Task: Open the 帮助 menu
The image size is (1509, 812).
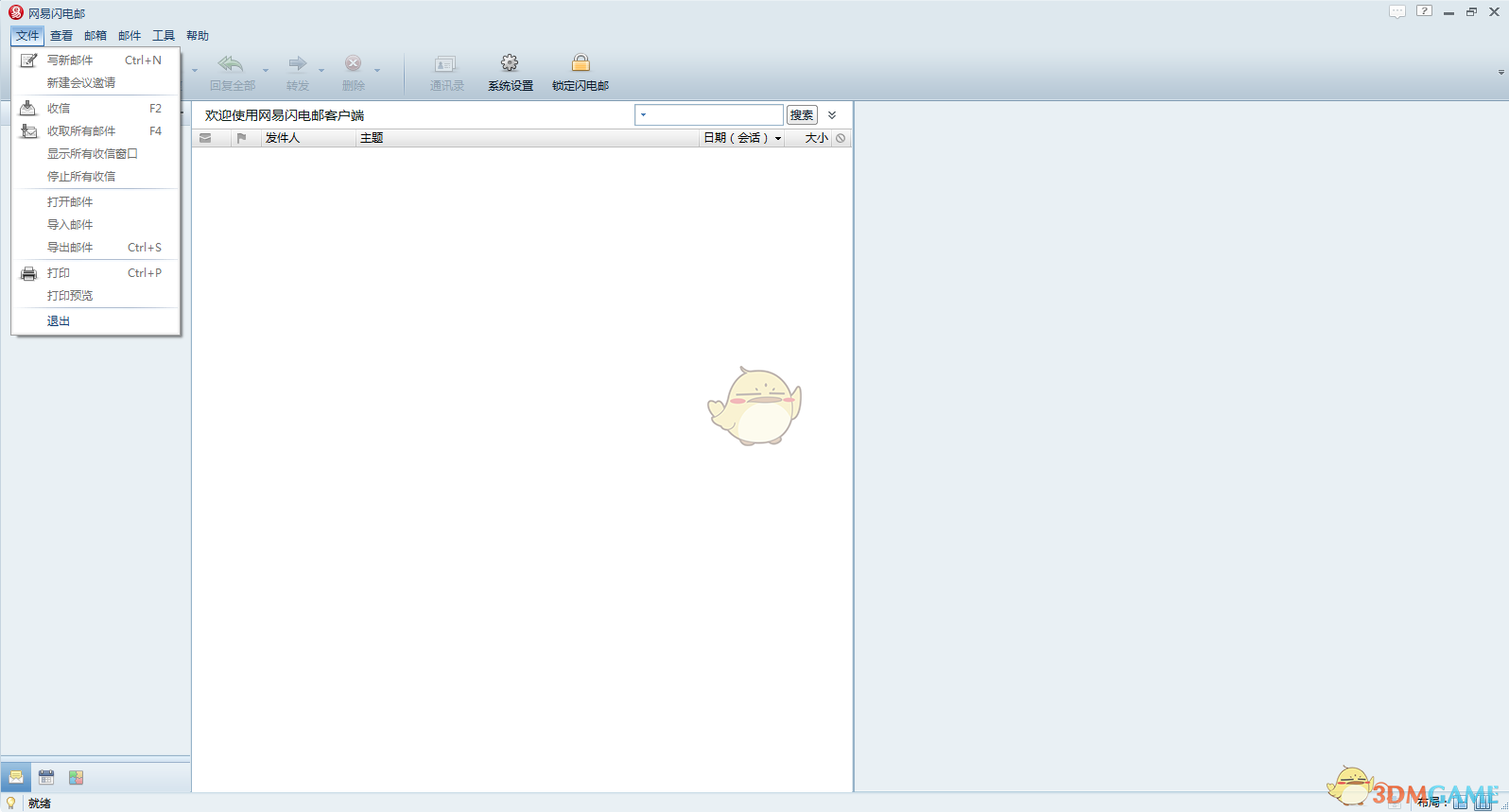Action: click(198, 36)
